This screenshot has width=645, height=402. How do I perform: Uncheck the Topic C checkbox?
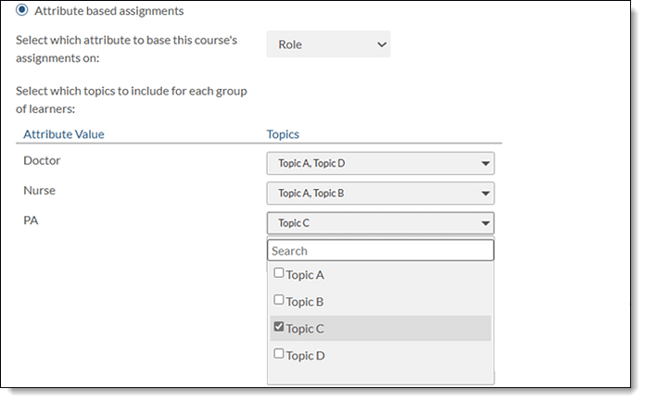(x=278, y=328)
